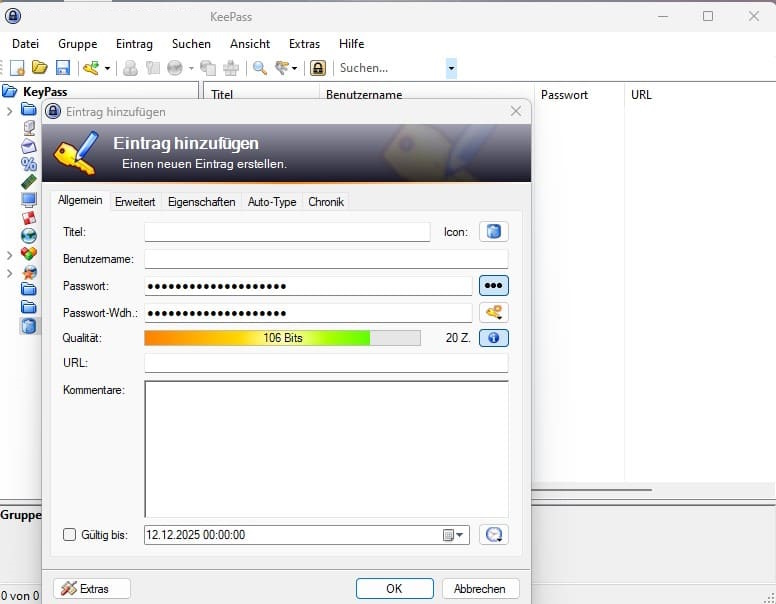The height and width of the screenshot is (604, 776).
Task: Click the Icon chooser button beside Titel
Action: click(x=493, y=231)
